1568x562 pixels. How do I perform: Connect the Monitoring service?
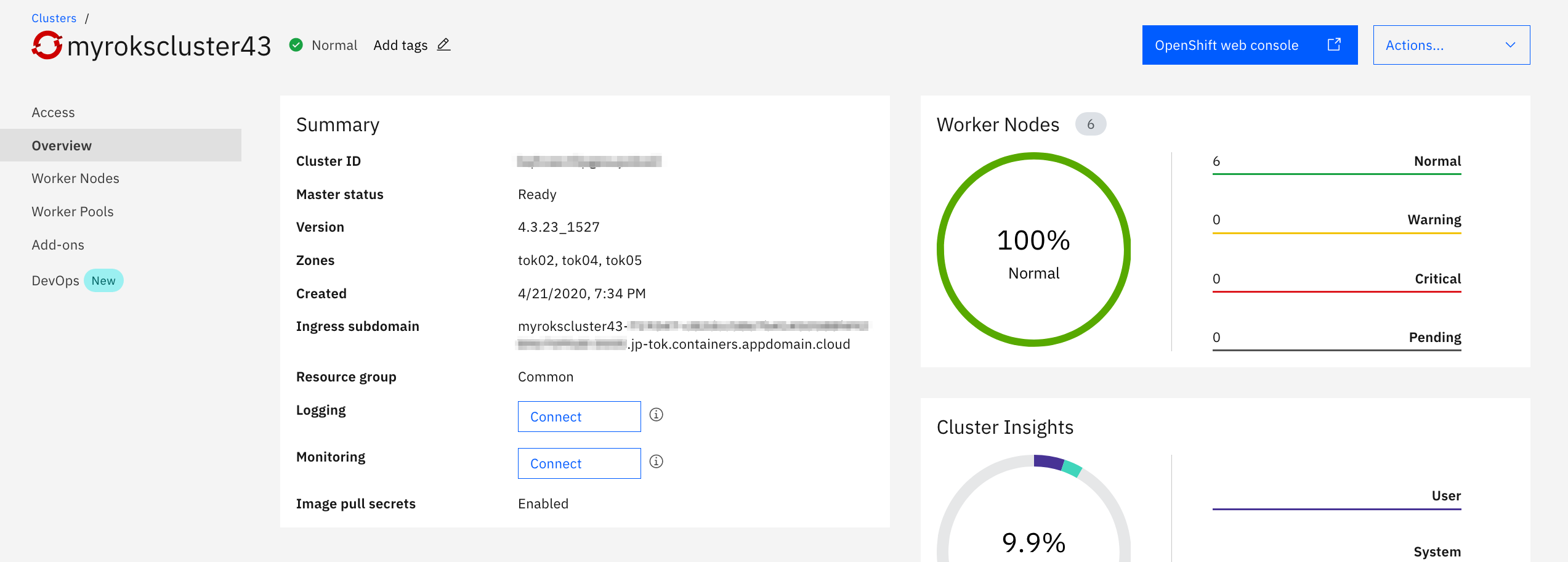[x=580, y=463]
